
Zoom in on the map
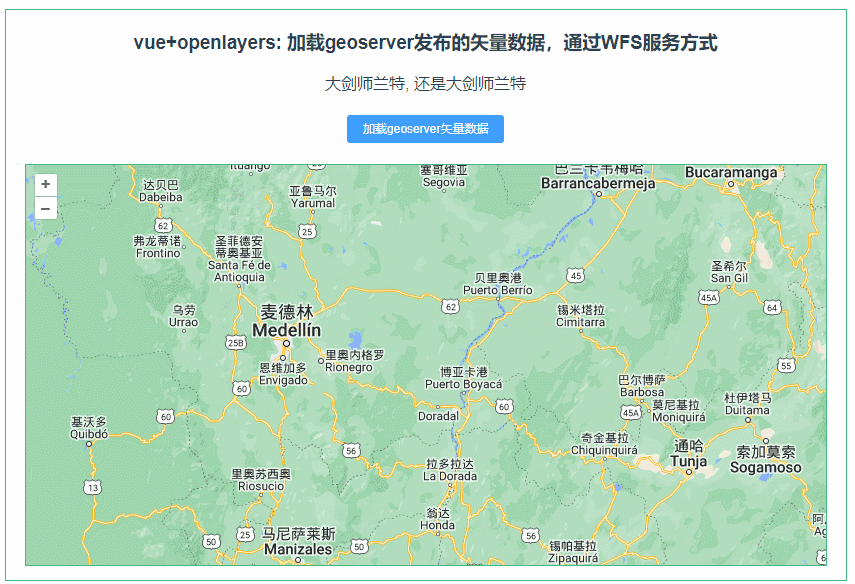pos(46,184)
